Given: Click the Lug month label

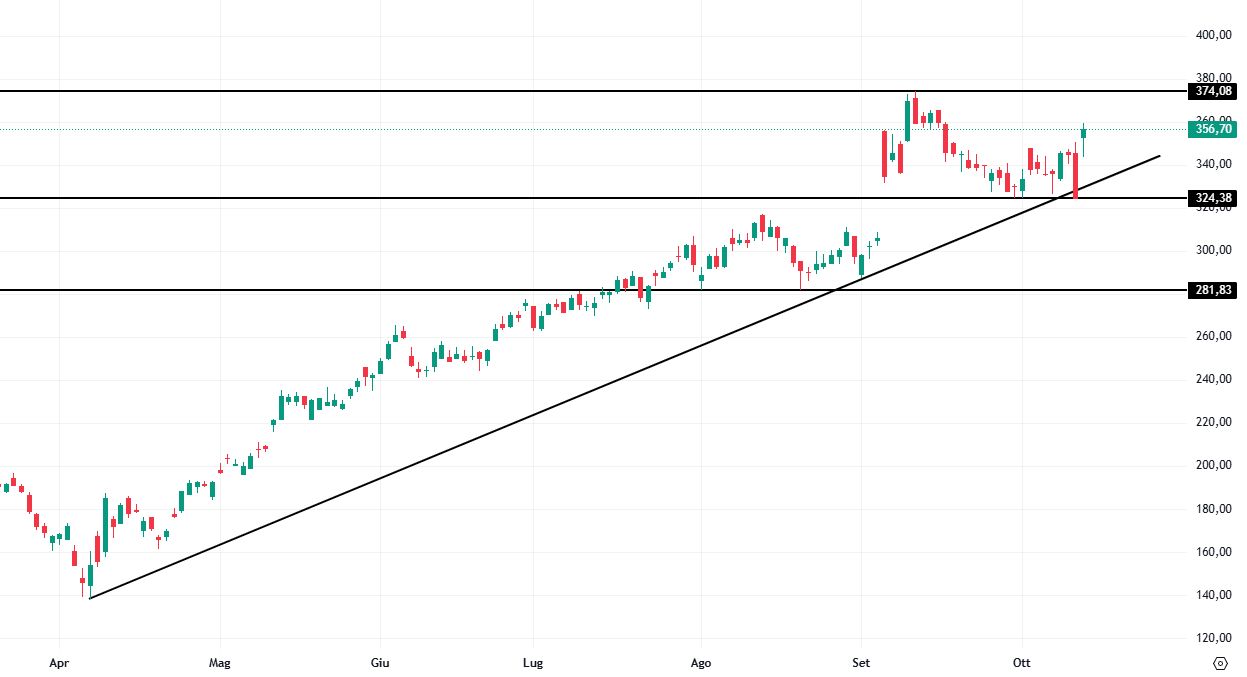Looking at the screenshot, I should click(532, 663).
